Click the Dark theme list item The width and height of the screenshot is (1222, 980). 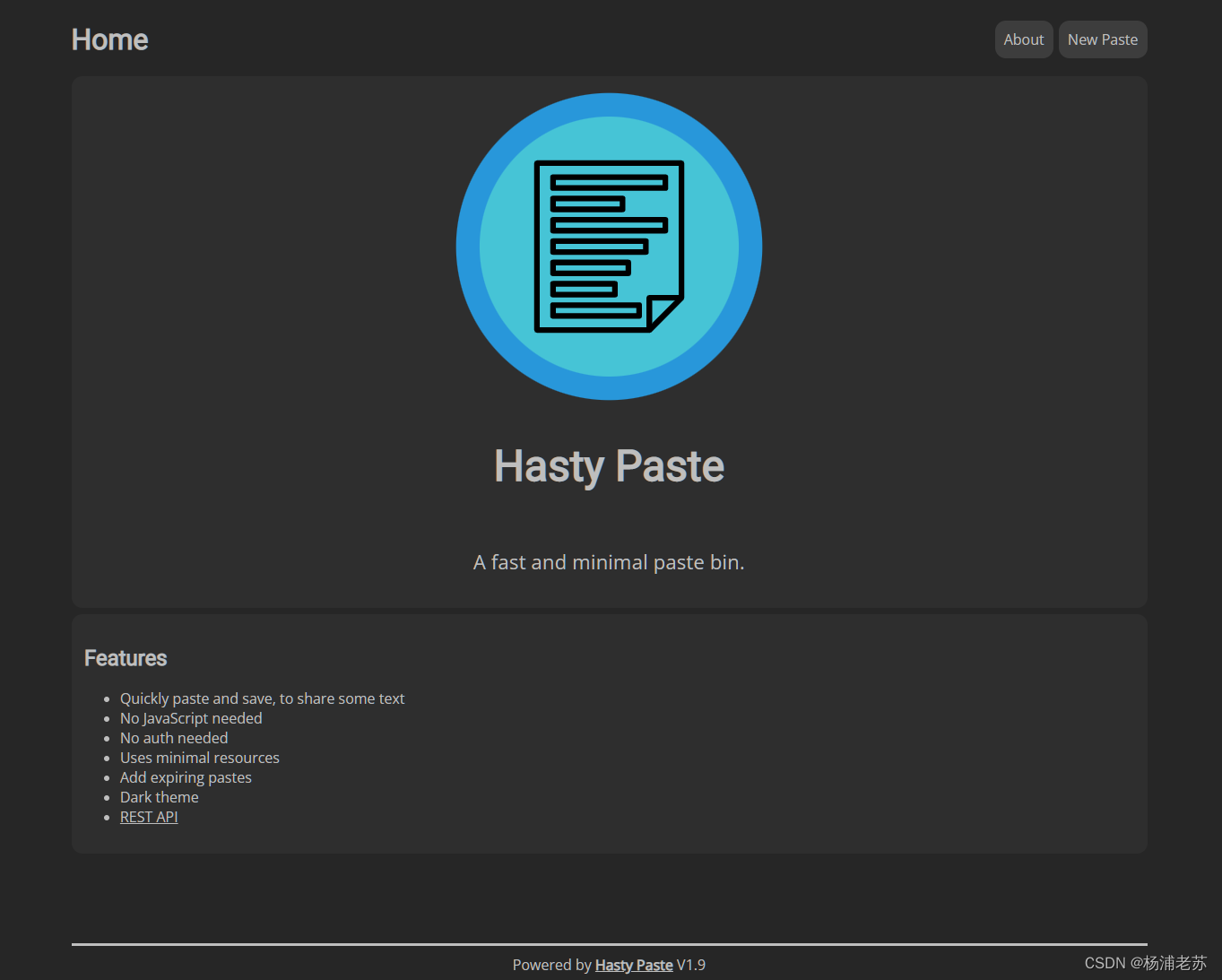159,796
